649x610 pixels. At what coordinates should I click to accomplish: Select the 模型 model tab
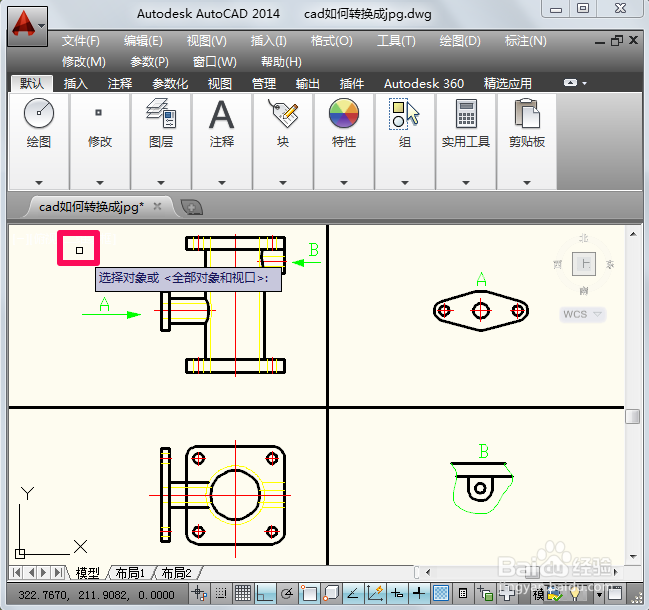point(87,573)
